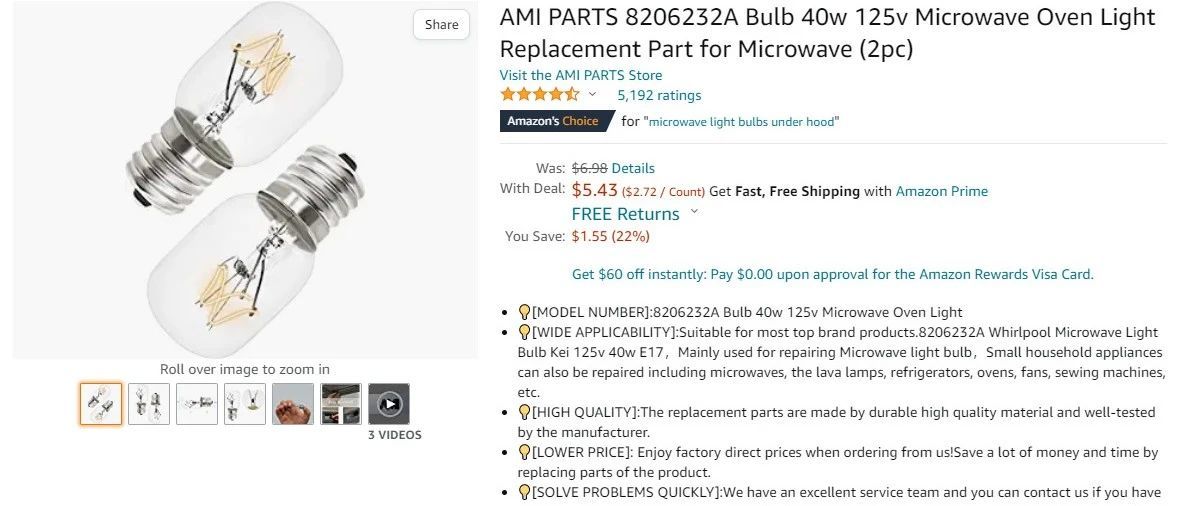1189x506 pixels.
Task: View the third thumbnail with sideways bulb
Action: pos(197,404)
